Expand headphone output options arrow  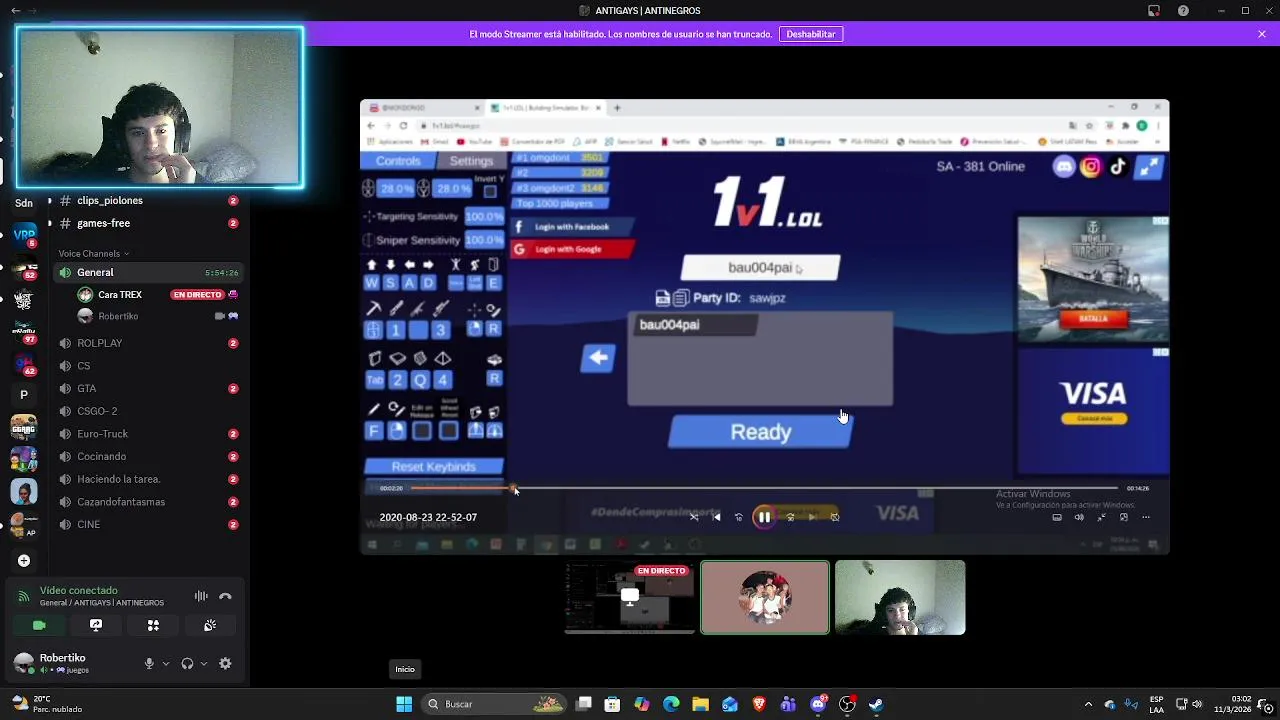(x=204, y=663)
